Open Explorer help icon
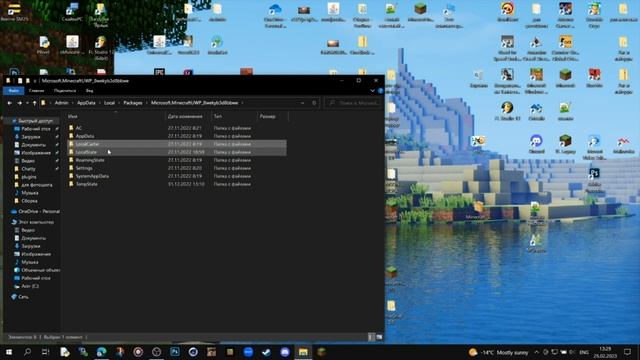The image size is (640, 360). click(x=380, y=91)
